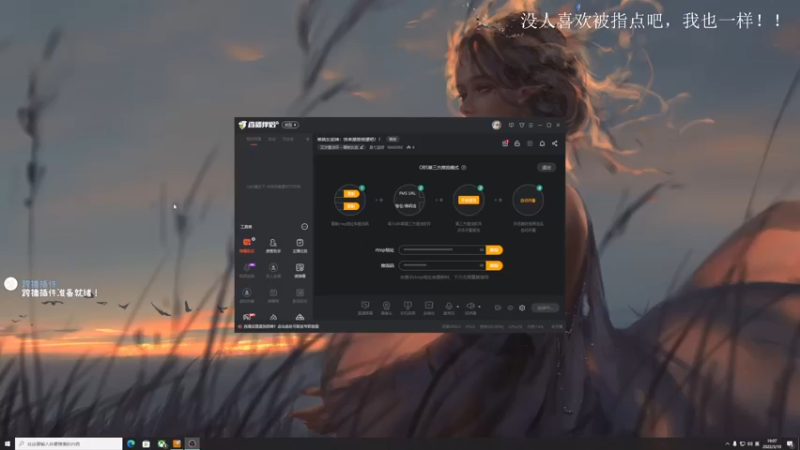Select the third scene tab

288,139
